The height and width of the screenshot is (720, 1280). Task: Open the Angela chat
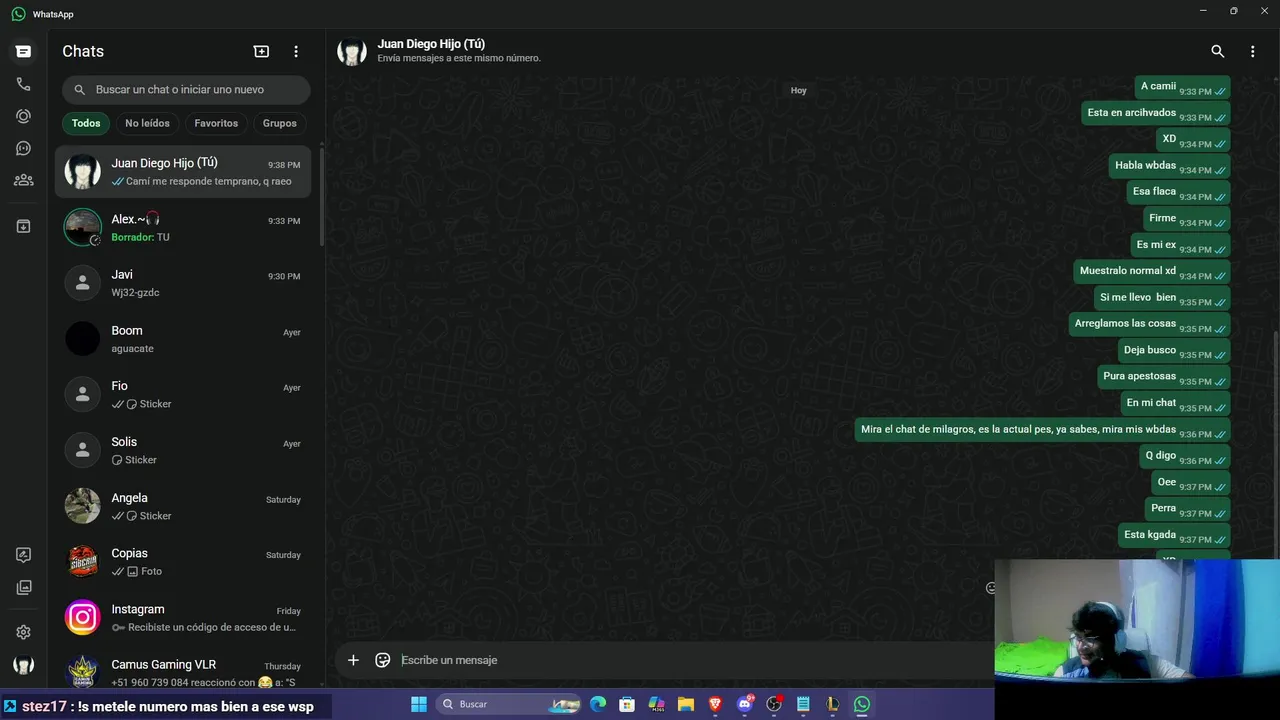pyautogui.click(x=183, y=506)
